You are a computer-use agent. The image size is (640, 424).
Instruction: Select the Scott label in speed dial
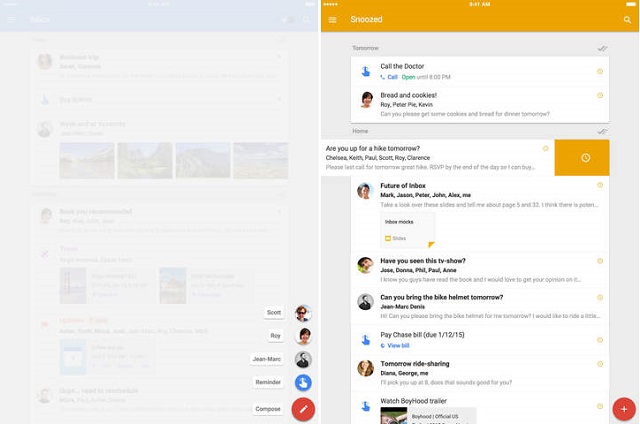274,313
